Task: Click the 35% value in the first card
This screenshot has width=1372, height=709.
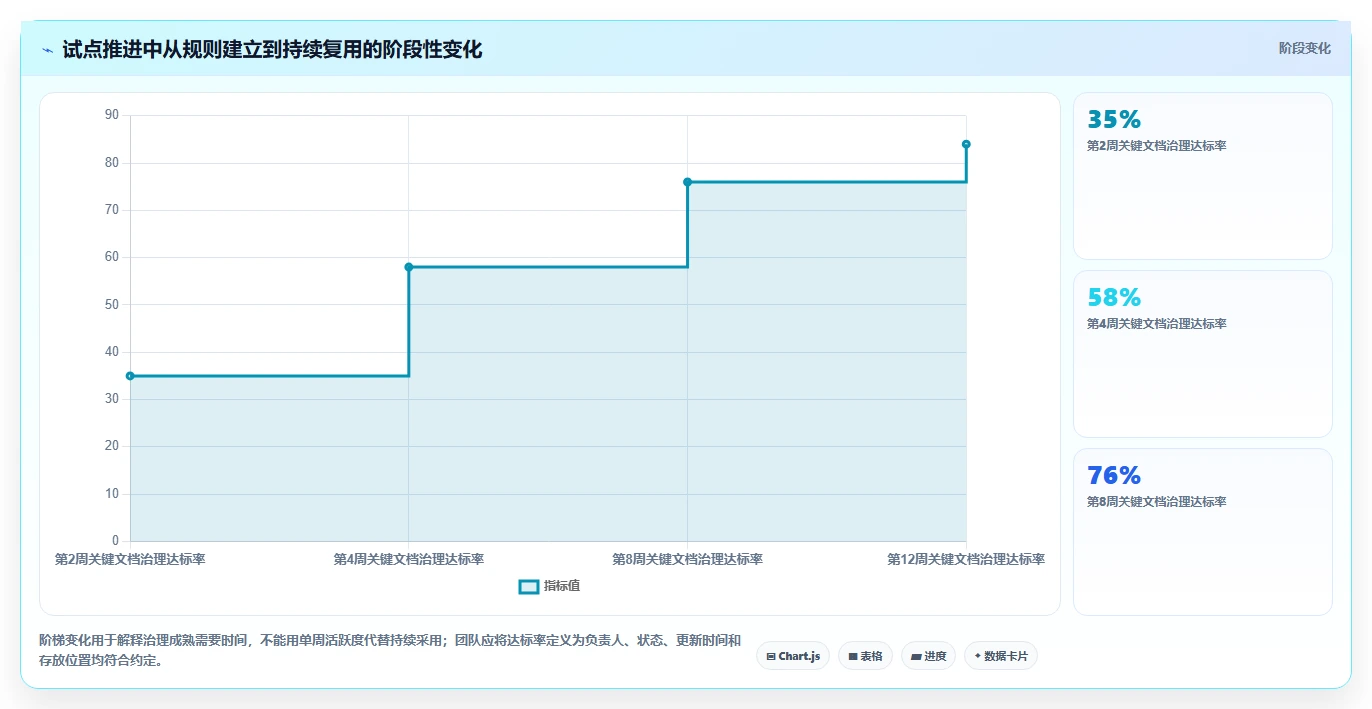Action: [x=1114, y=120]
